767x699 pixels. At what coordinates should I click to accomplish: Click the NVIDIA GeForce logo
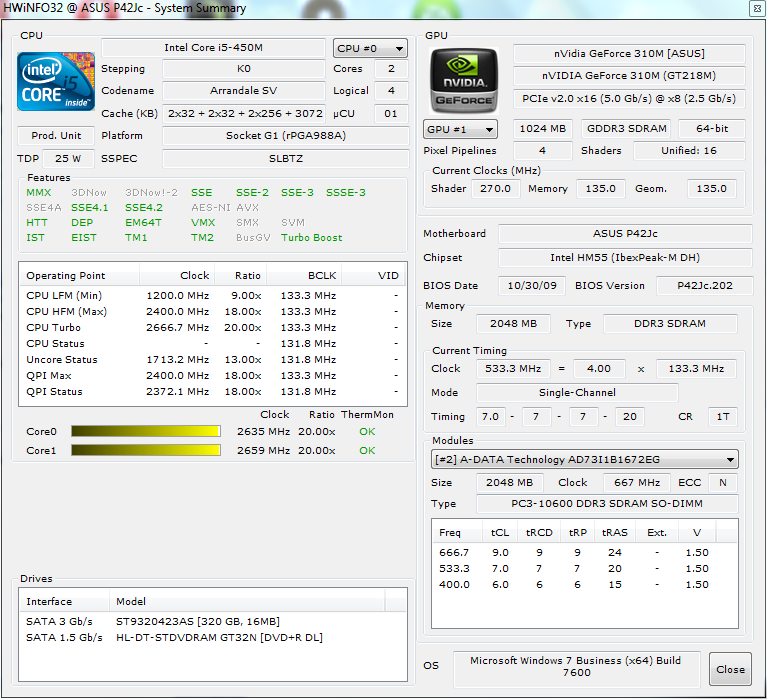tap(463, 81)
